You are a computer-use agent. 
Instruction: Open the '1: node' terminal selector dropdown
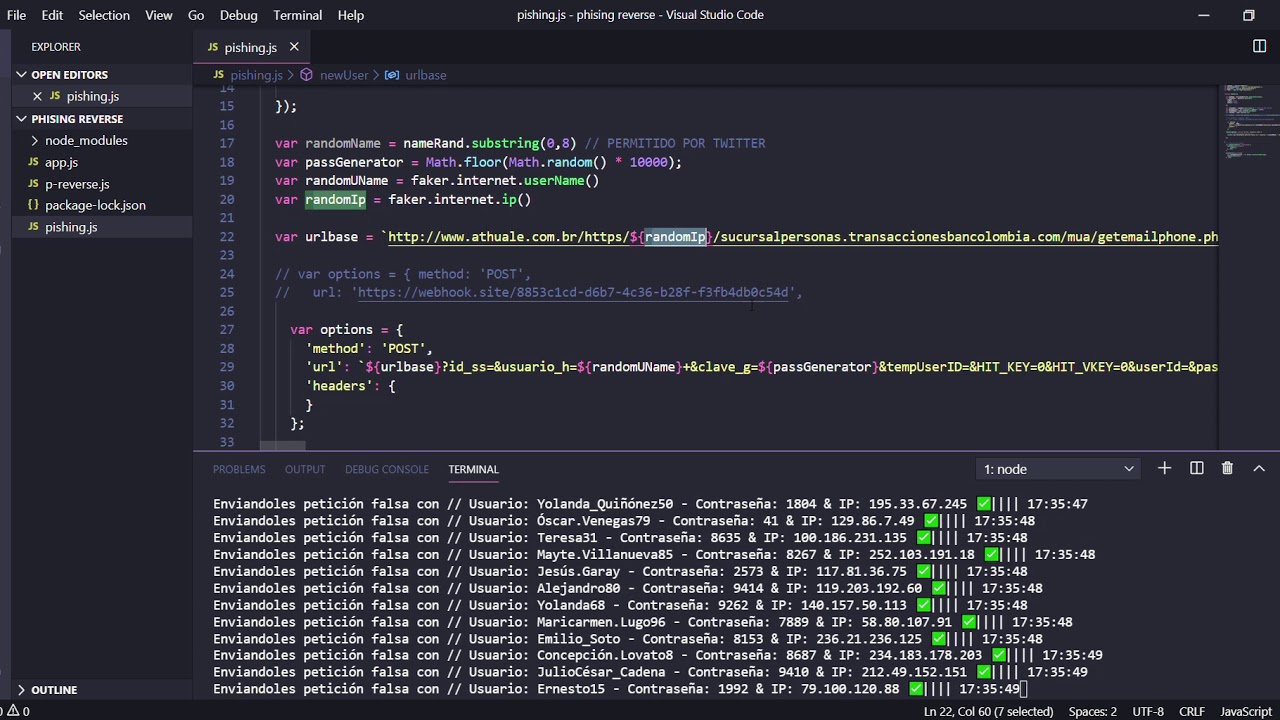click(1059, 469)
